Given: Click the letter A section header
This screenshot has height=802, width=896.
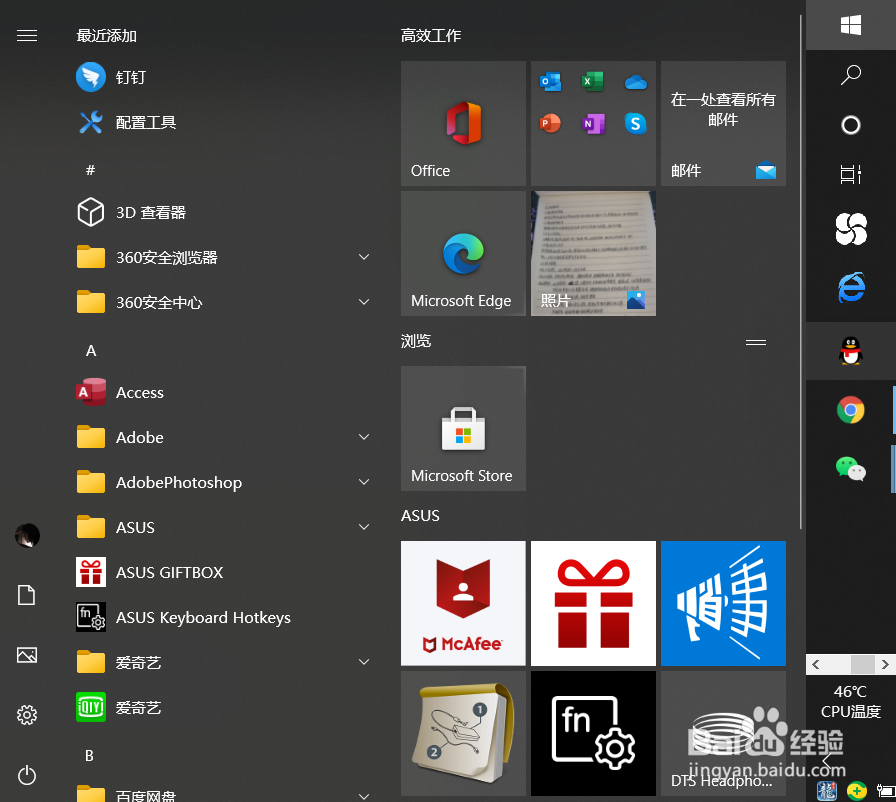Looking at the screenshot, I should coord(90,350).
